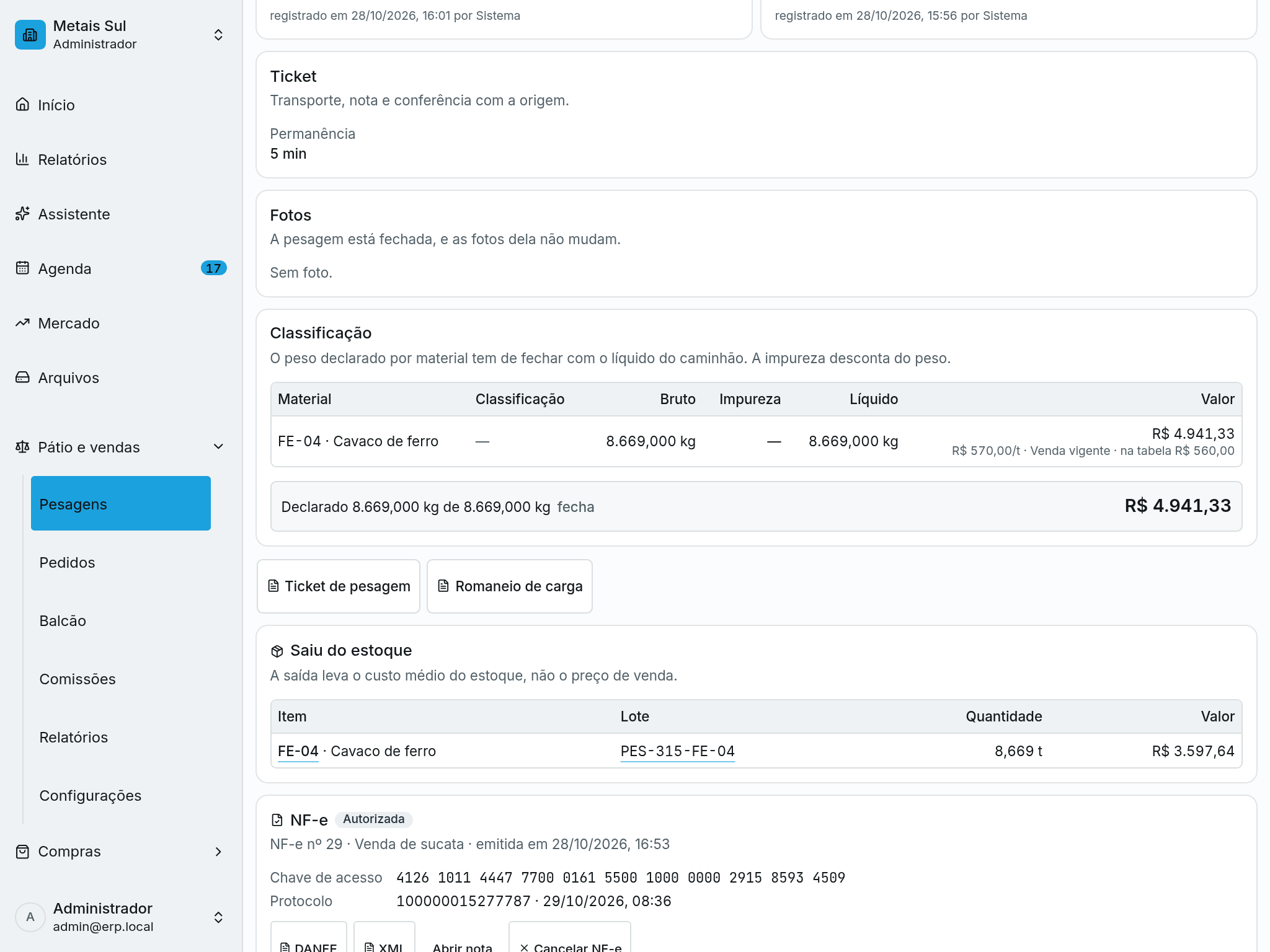Viewport: 1270px width, 952px height.
Task: Click the FE-04 · Cavaco de ferro classification row
Action: click(x=756, y=441)
